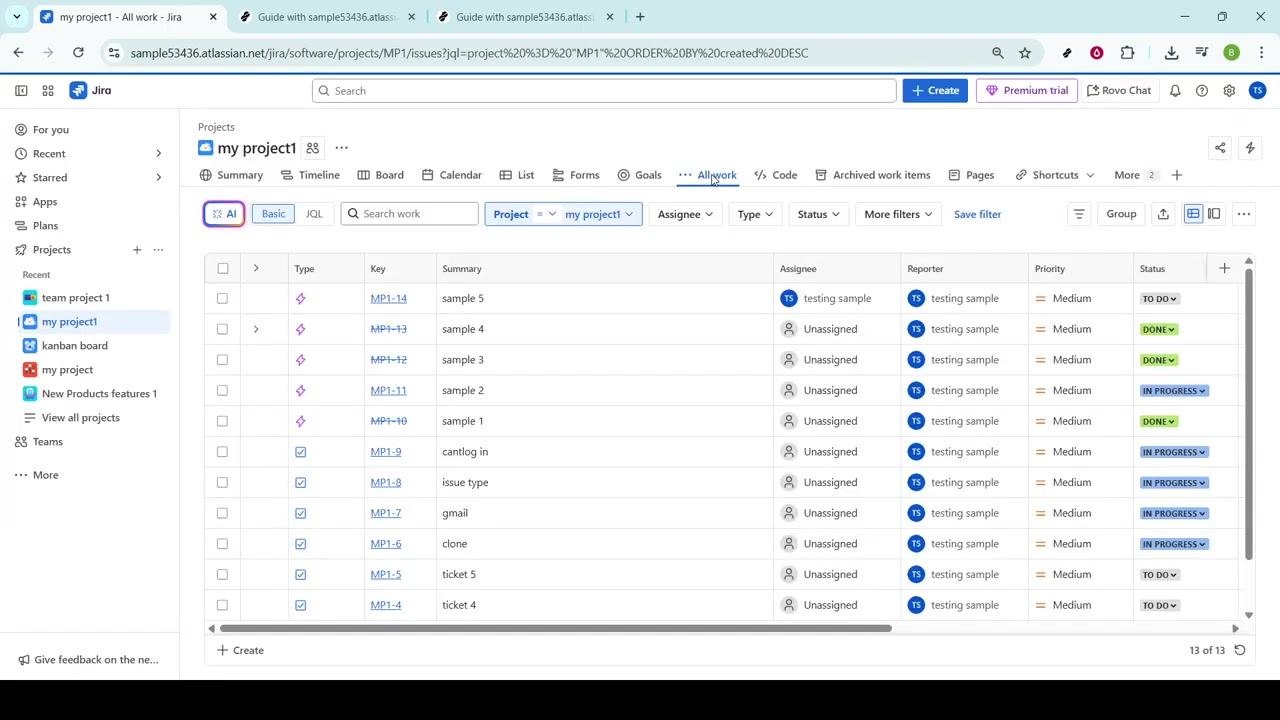Image resolution: width=1280 pixels, height=720 pixels.
Task: Click the export issues icon
Action: (x=1163, y=214)
